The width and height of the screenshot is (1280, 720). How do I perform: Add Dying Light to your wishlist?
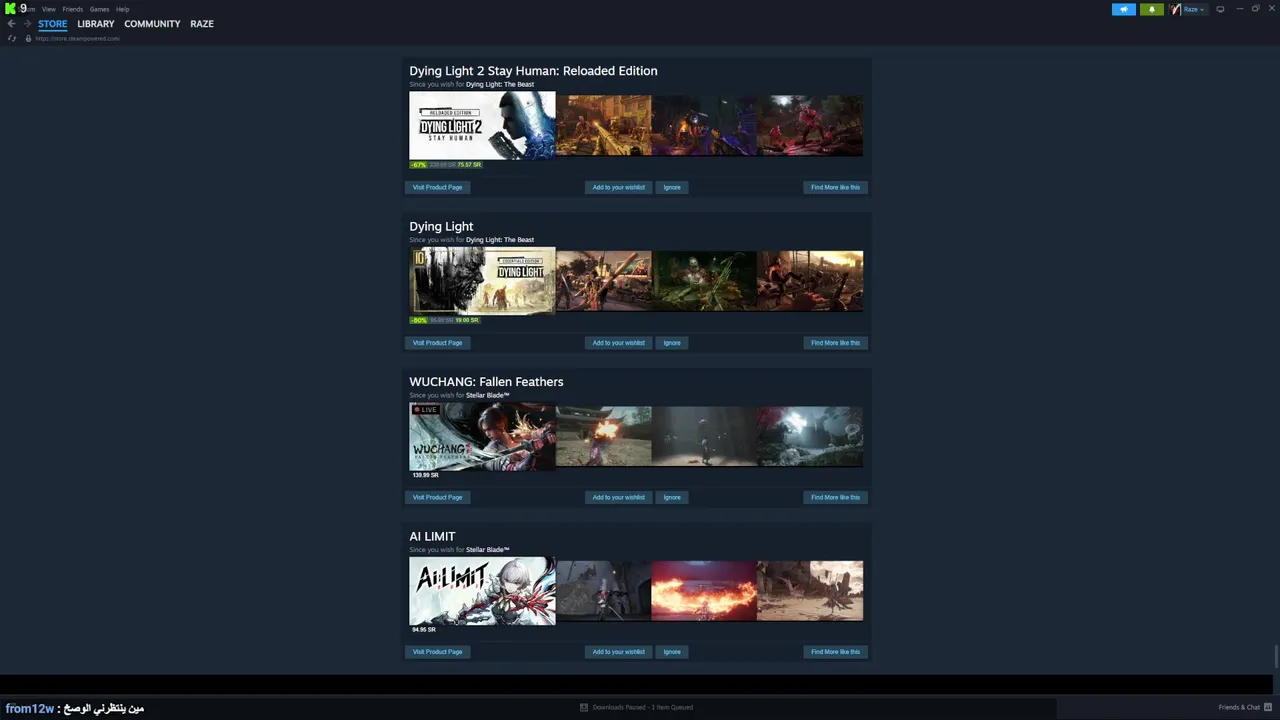pyautogui.click(x=619, y=342)
